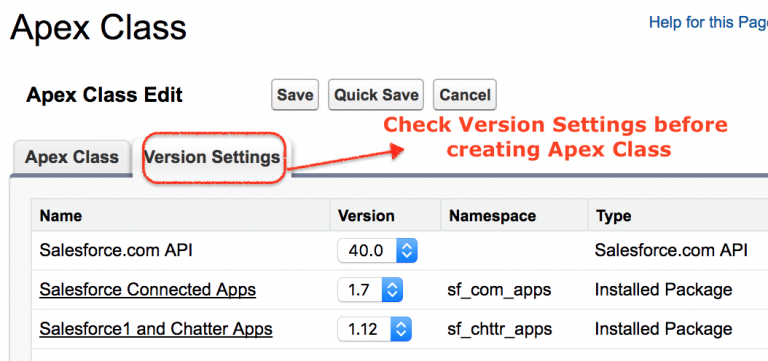Open the Salesforce1 and Chatter Apps link
The width and height of the screenshot is (768, 361).
coord(156,329)
